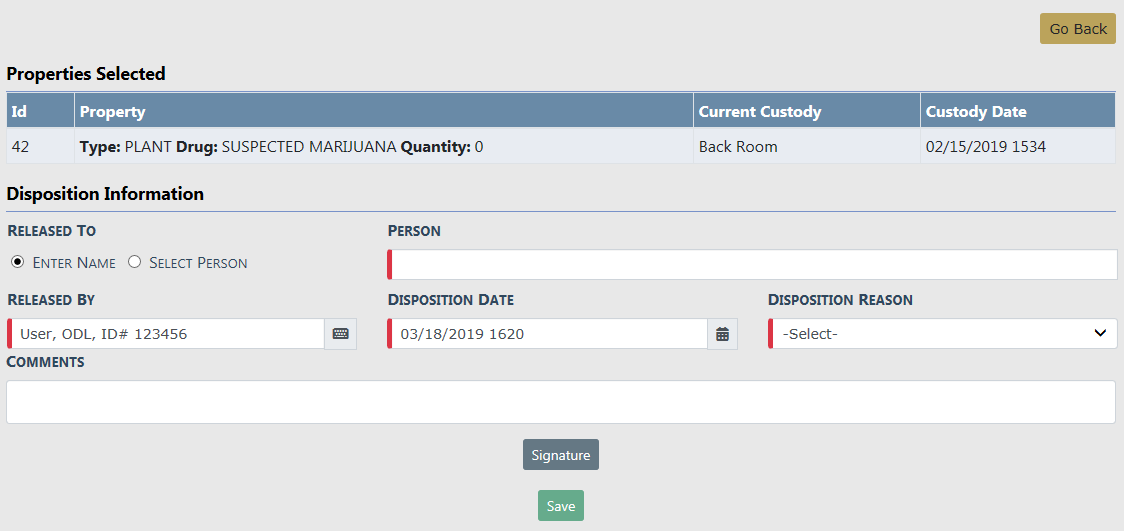Viewport: 1127px width, 531px height.
Task: Click the Signature button
Action: [560, 455]
